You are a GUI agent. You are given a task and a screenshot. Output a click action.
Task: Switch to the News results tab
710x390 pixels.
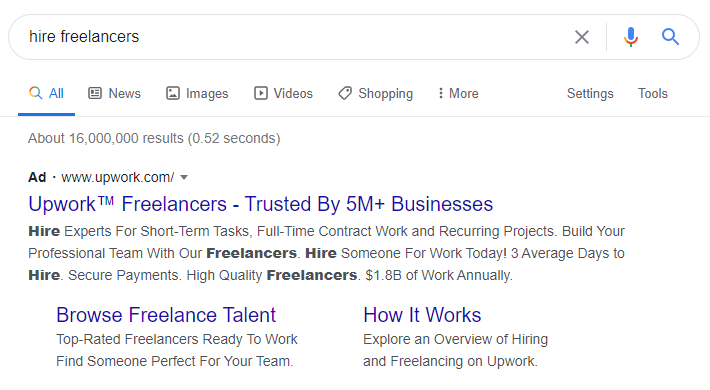coord(114,93)
